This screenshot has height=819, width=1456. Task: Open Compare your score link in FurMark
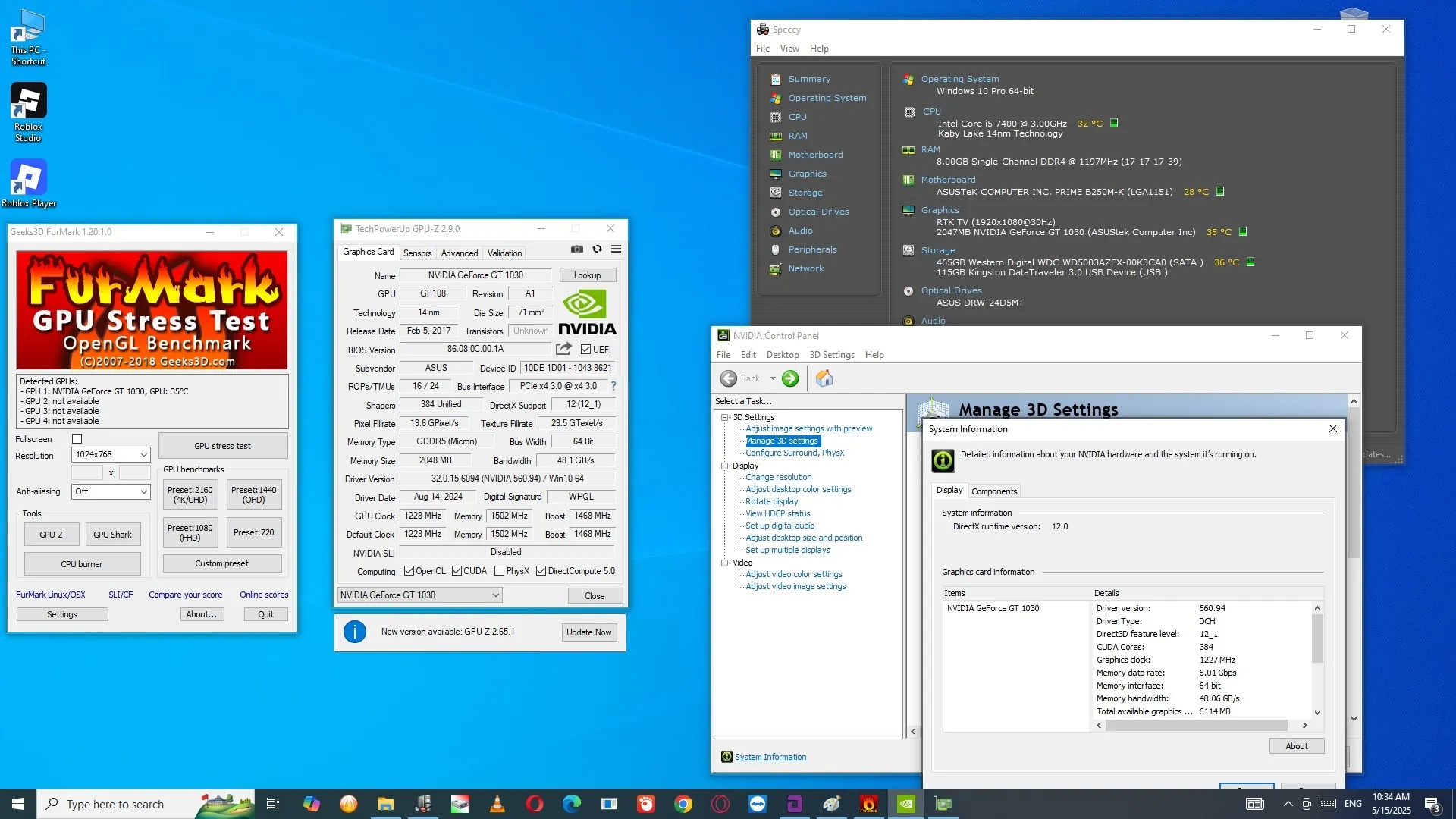(185, 595)
